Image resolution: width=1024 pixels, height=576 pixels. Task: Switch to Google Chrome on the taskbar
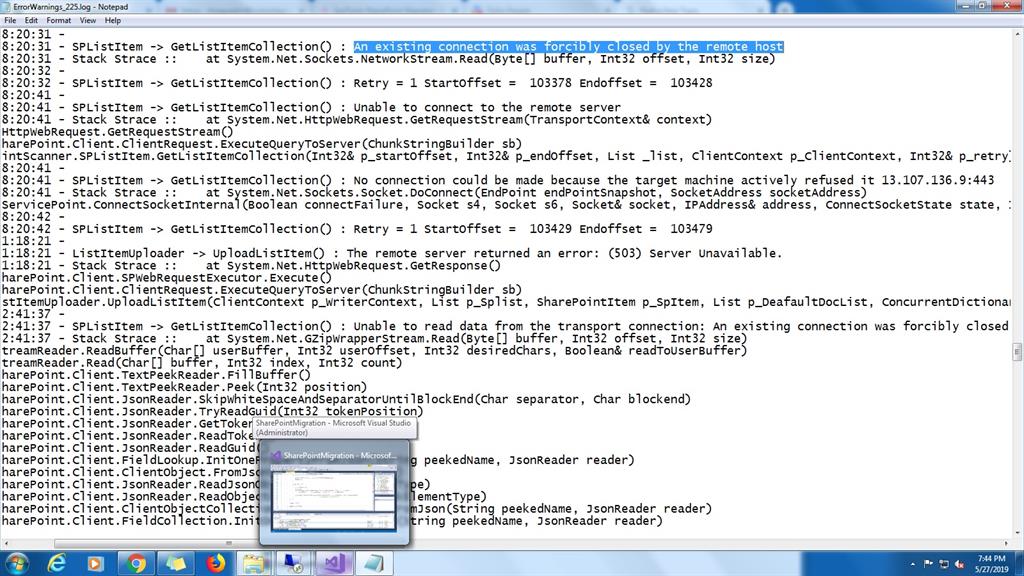[136, 563]
